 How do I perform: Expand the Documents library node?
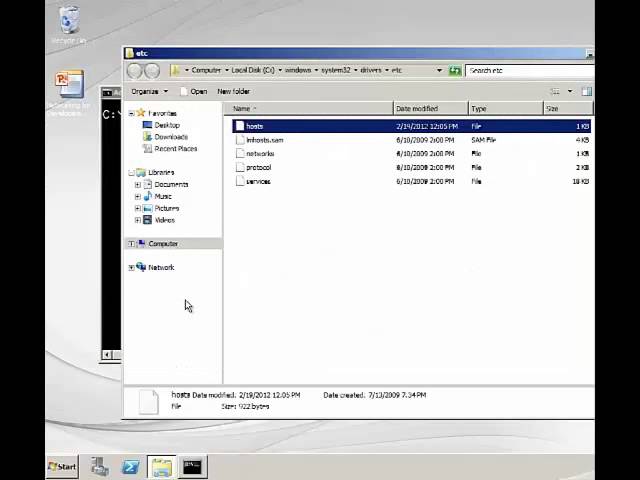[x=138, y=185]
